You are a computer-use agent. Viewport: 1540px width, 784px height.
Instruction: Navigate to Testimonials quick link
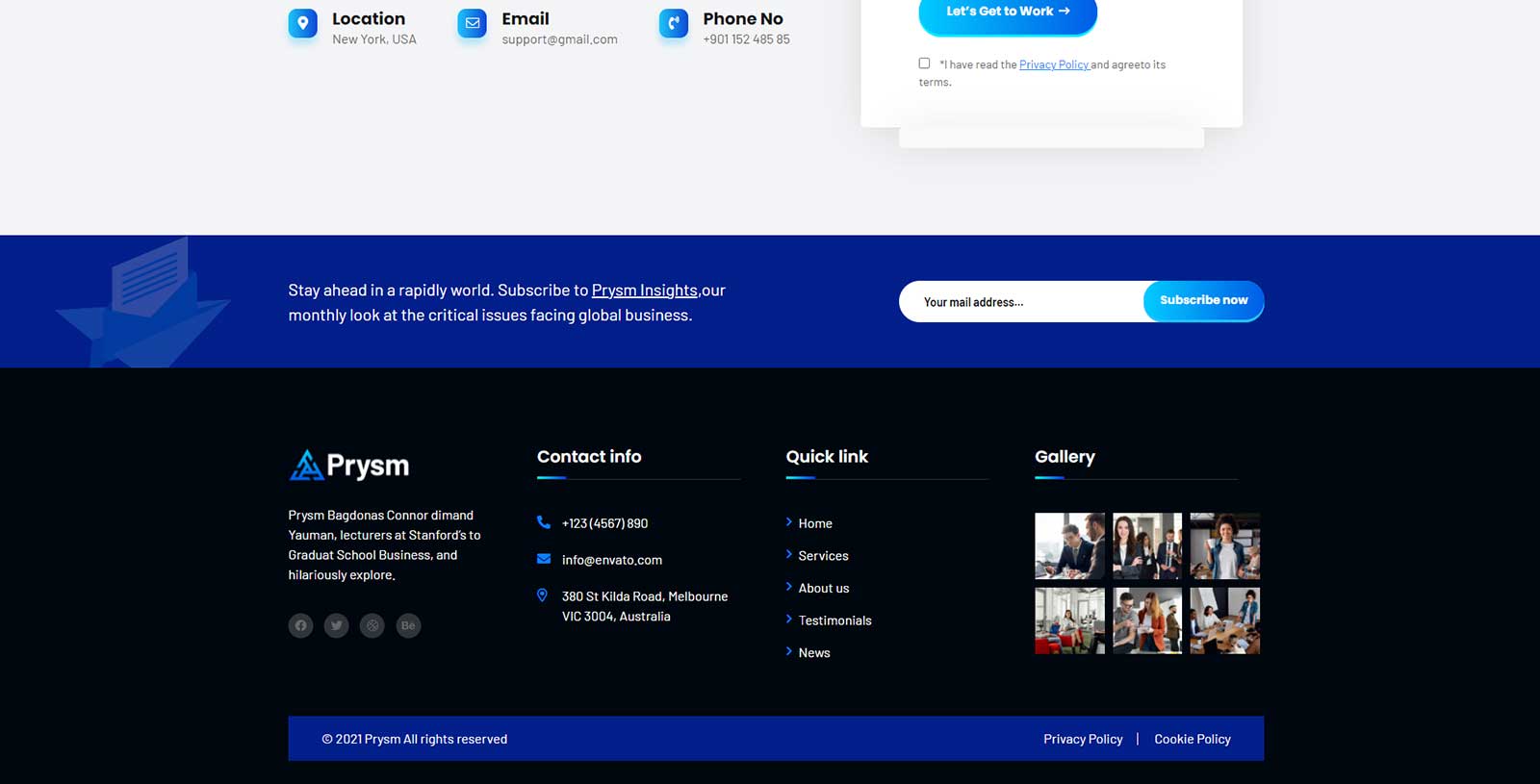tap(834, 620)
